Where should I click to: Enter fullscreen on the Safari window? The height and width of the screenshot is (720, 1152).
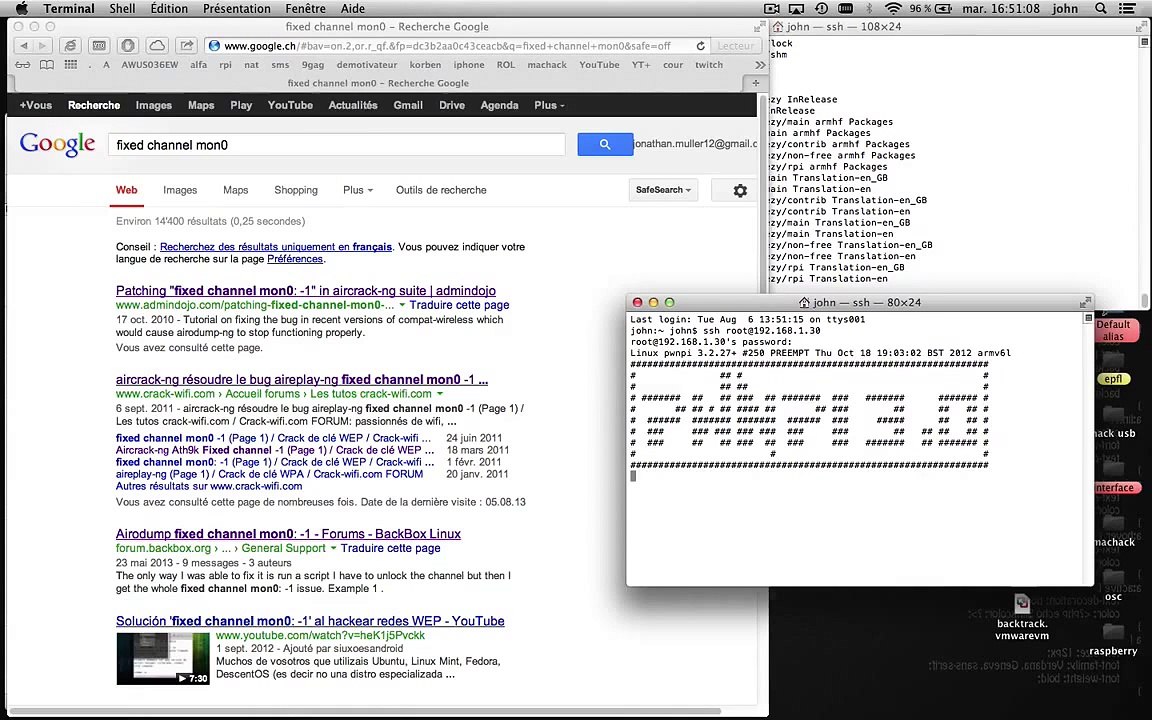(x=759, y=26)
